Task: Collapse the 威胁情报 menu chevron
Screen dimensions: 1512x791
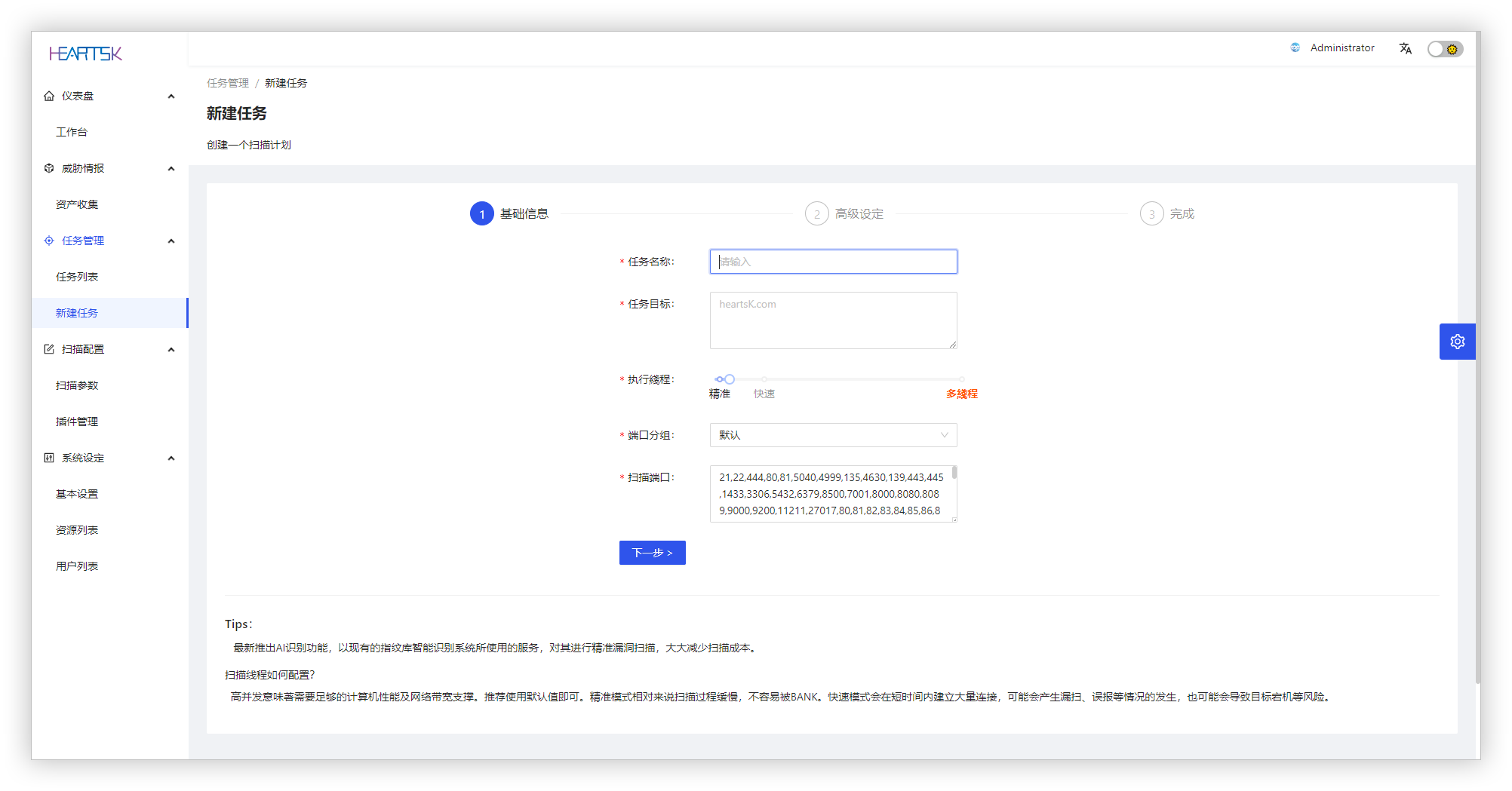Action: pos(171,168)
